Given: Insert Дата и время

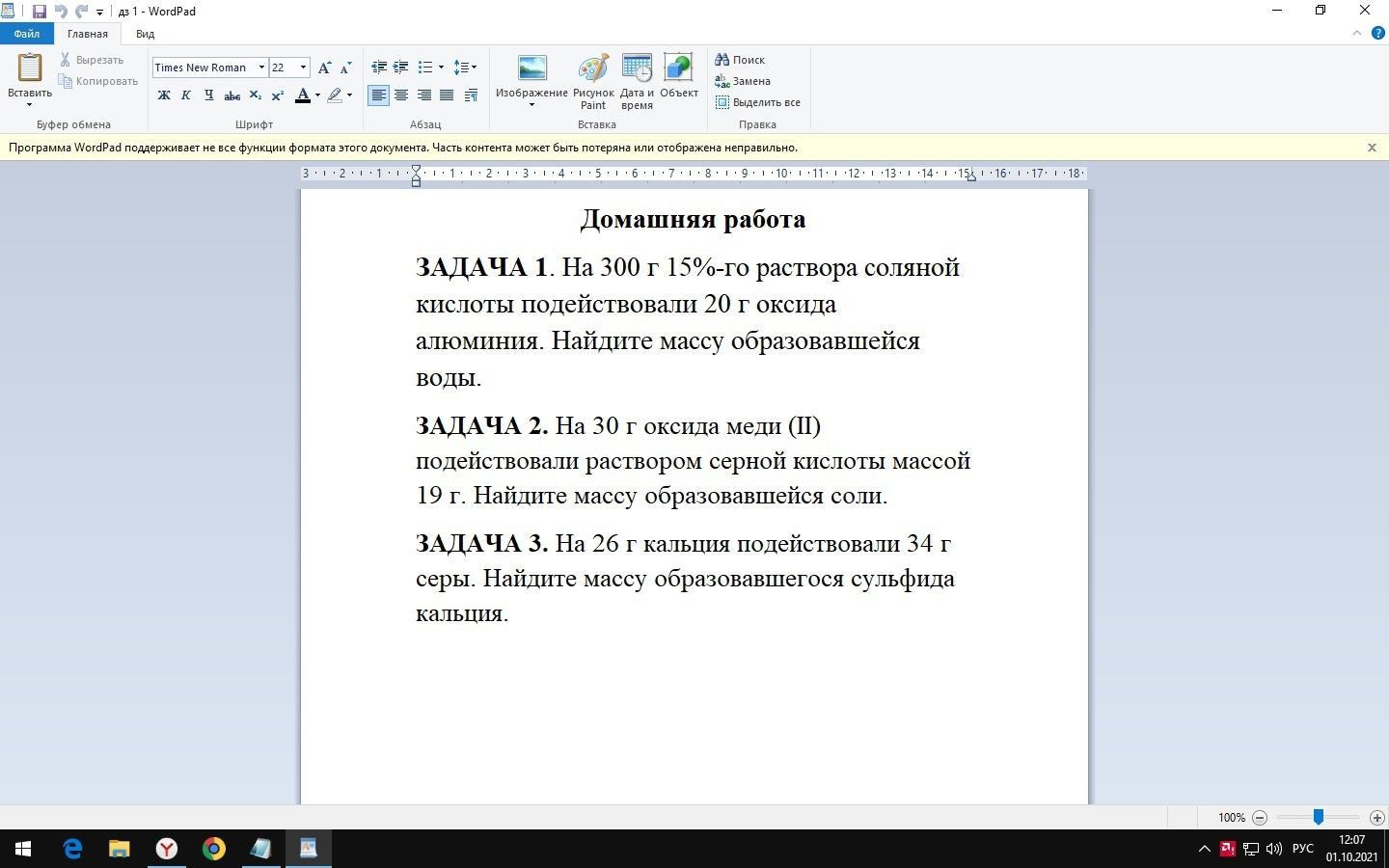Looking at the screenshot, I should point(637,81).
